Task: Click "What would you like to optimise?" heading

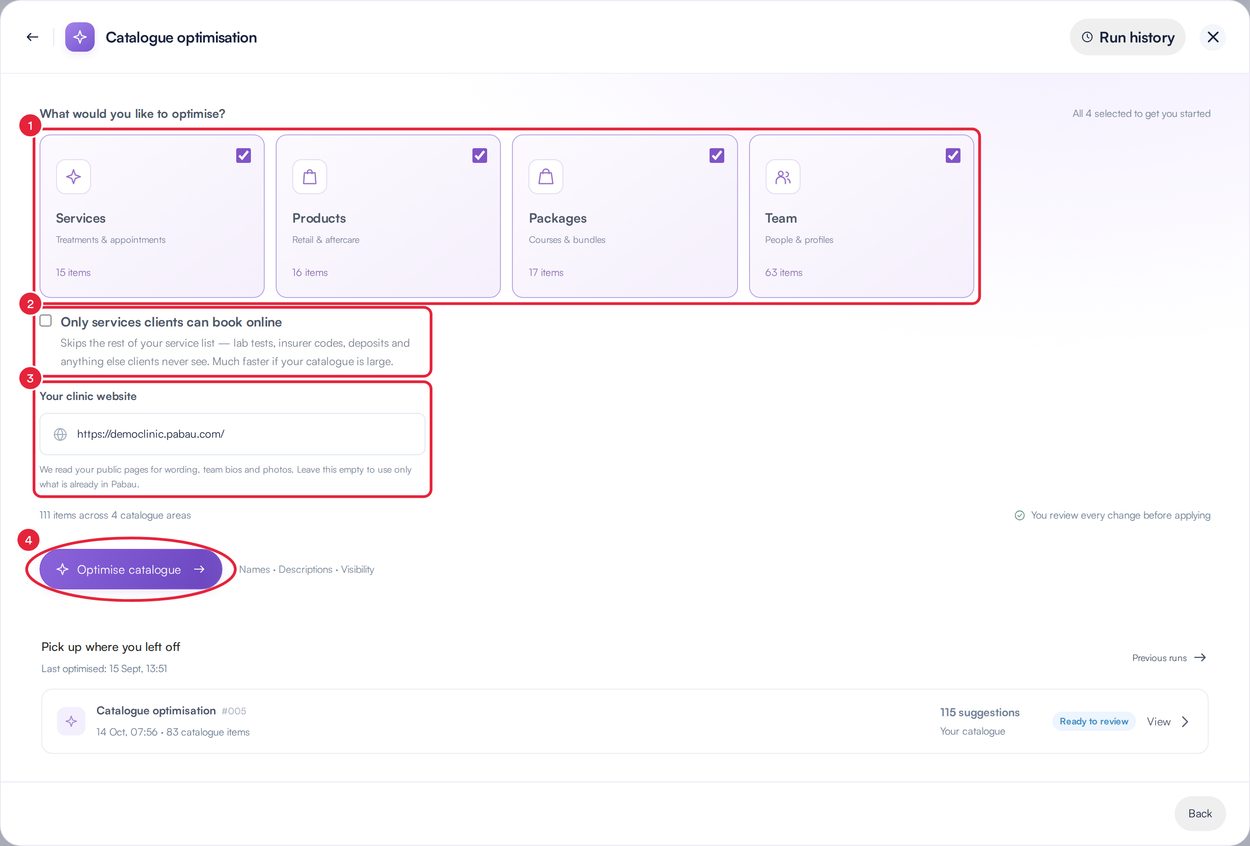Action: (x=132, y=114)
